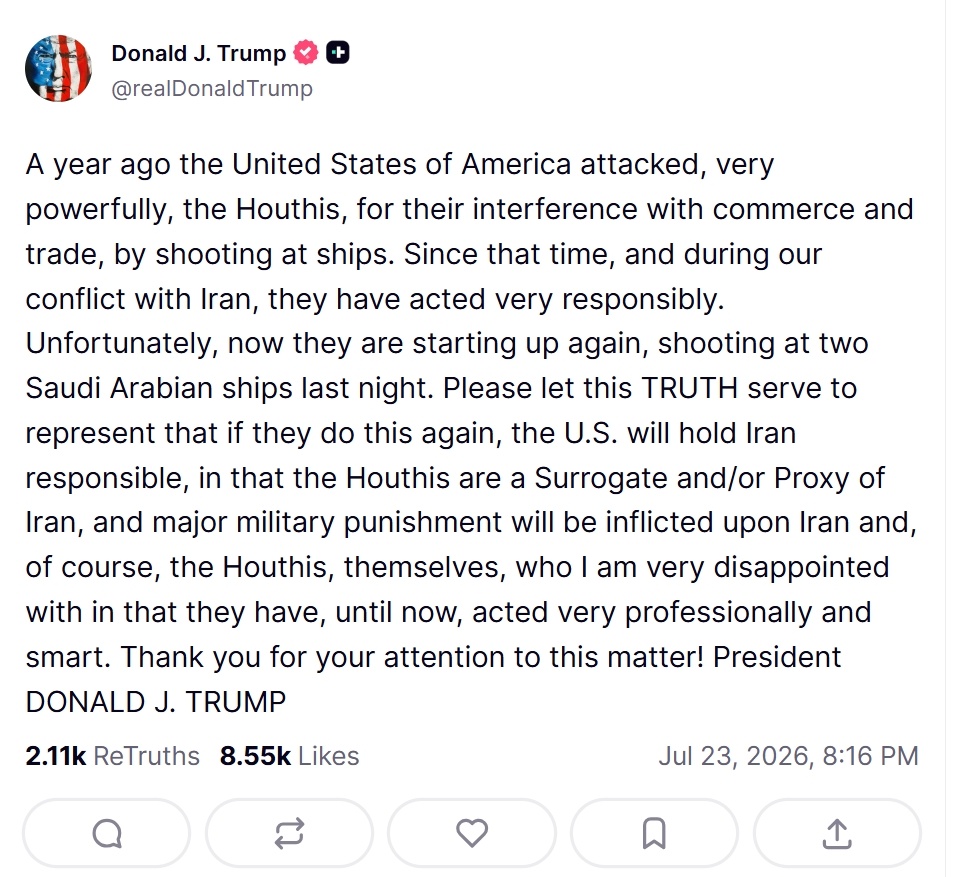ReTruth this post using the arrows icon
This screenshot has height=877, width=953.
[289, 833]
